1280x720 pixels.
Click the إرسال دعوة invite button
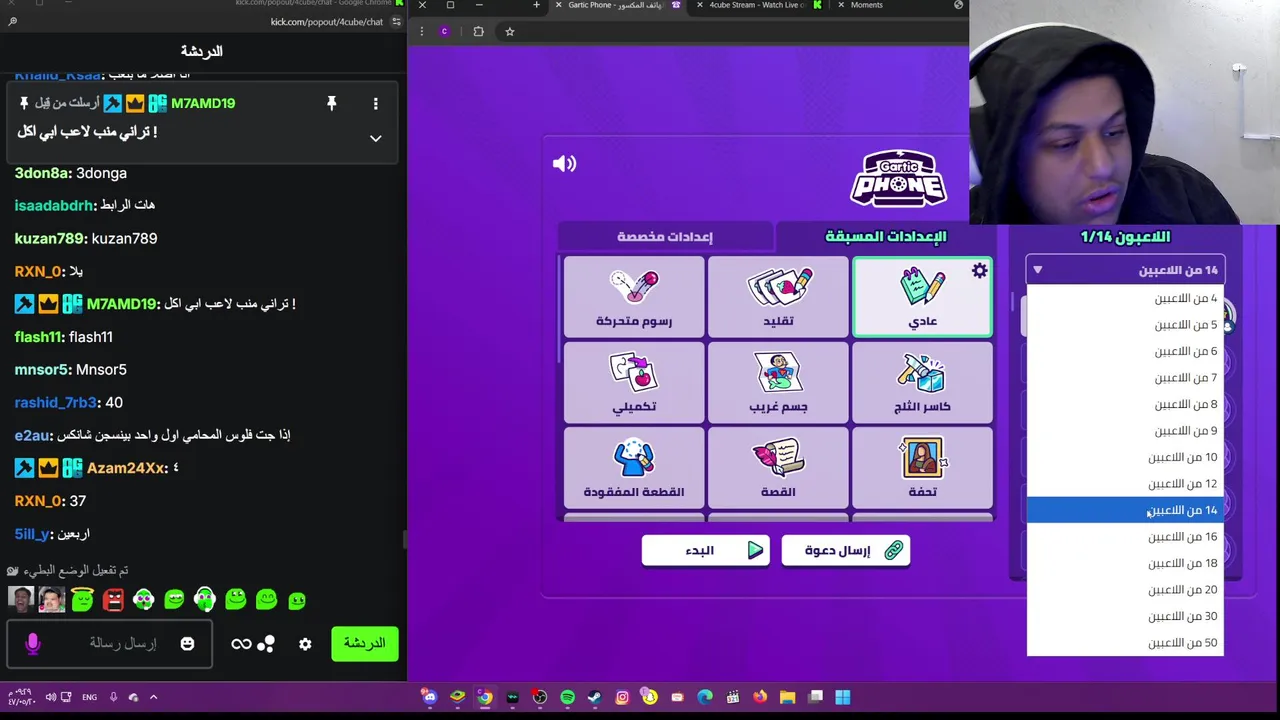click(846, 550)
